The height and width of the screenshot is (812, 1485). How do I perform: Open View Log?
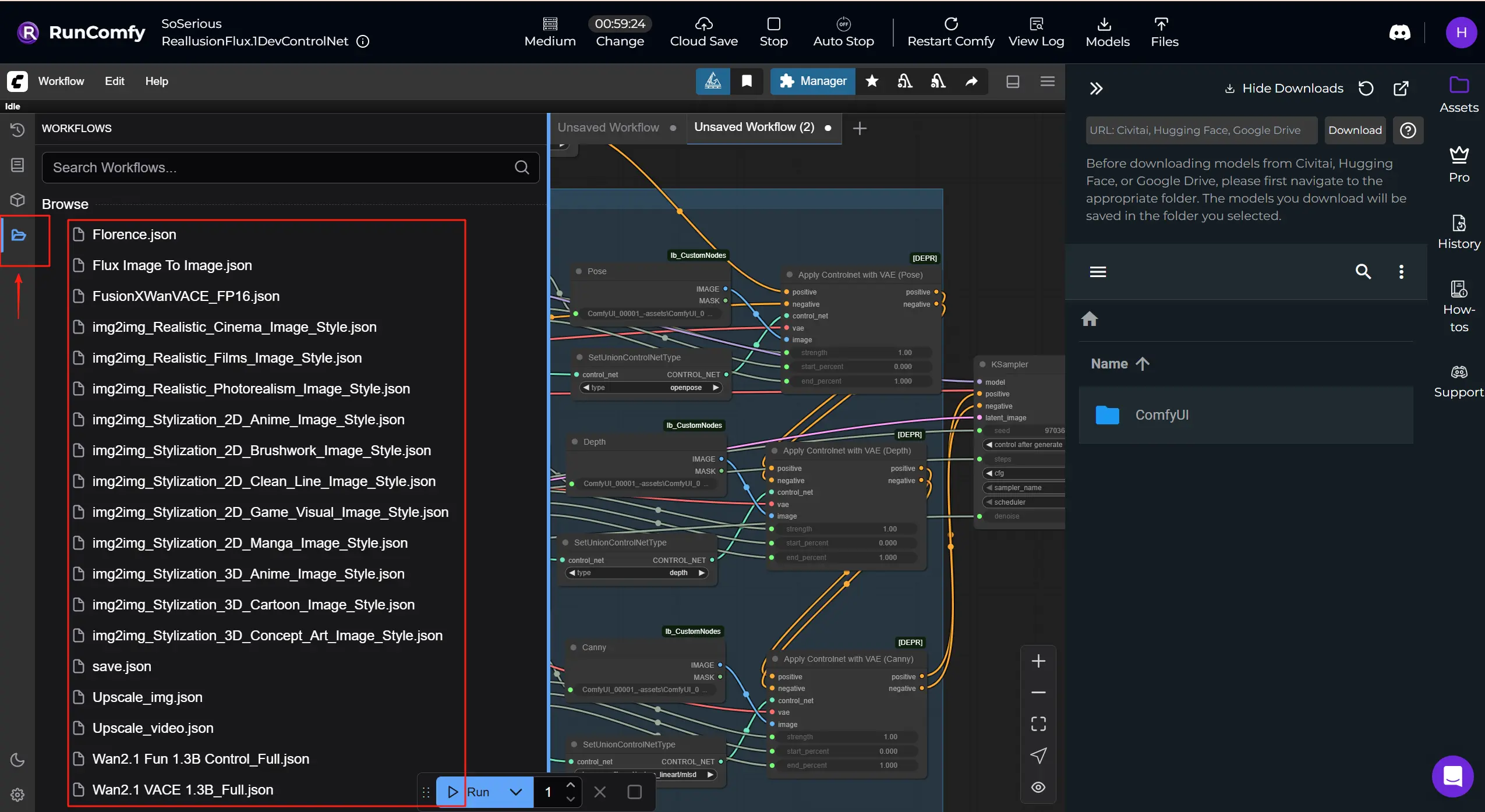1036,32
